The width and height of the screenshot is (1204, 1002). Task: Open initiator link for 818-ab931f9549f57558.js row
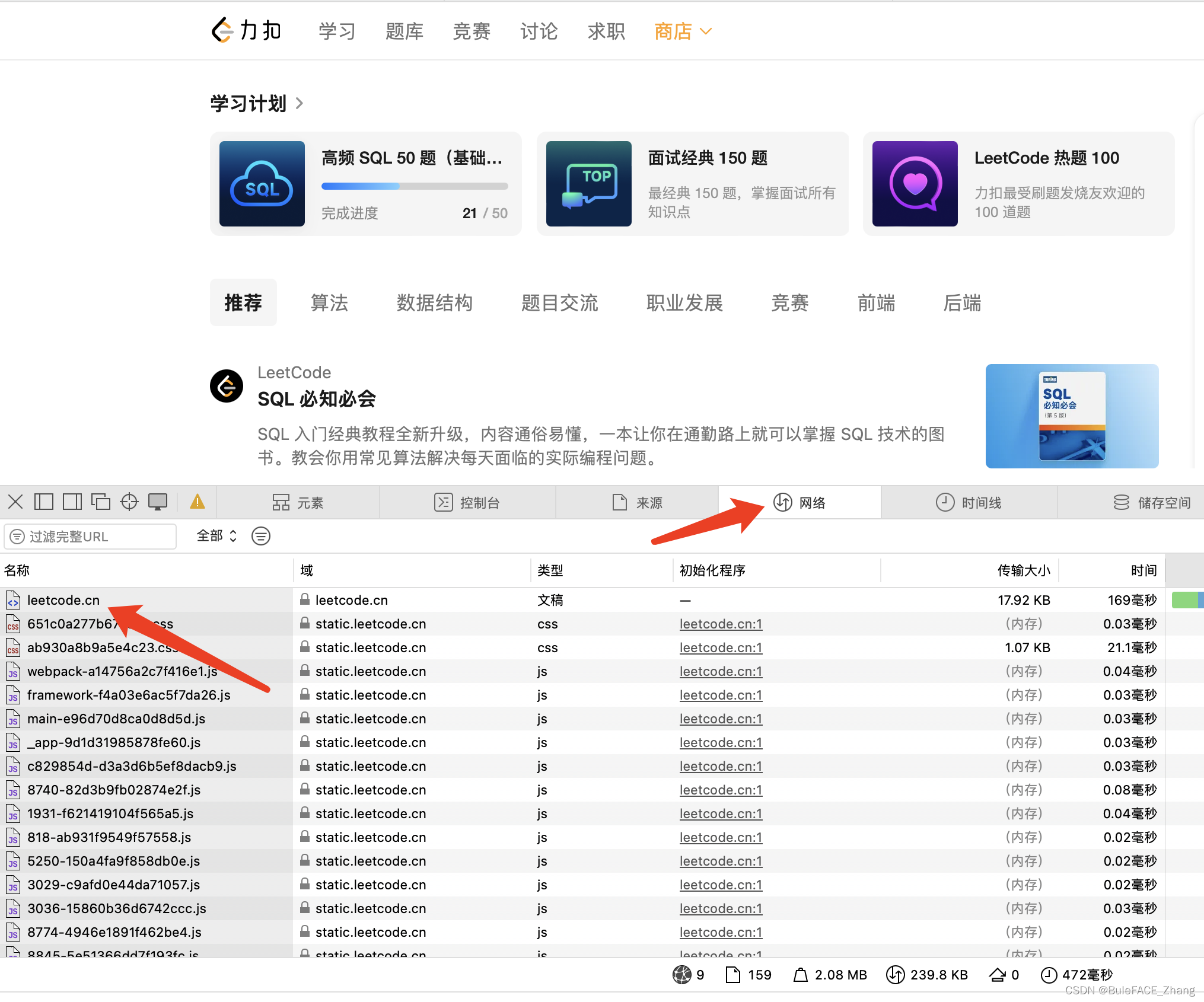pos(721,837)
